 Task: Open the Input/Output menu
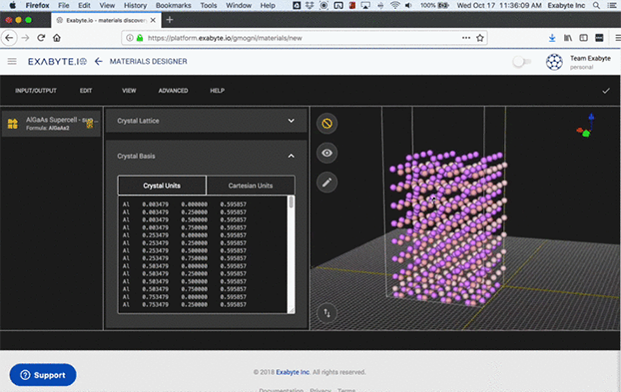pyautogui.click(x=36, y=91)
